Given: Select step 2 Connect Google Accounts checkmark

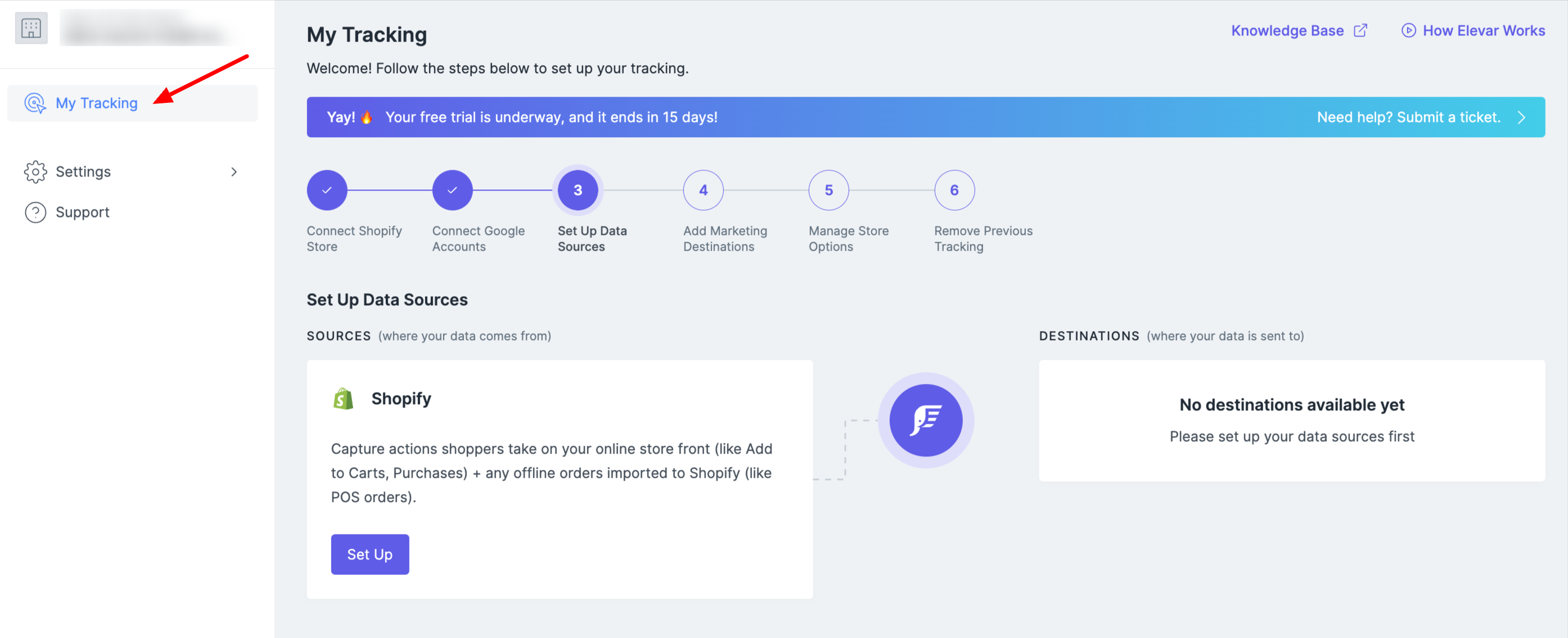Looking at the screenshot, I should click(452, 191).
